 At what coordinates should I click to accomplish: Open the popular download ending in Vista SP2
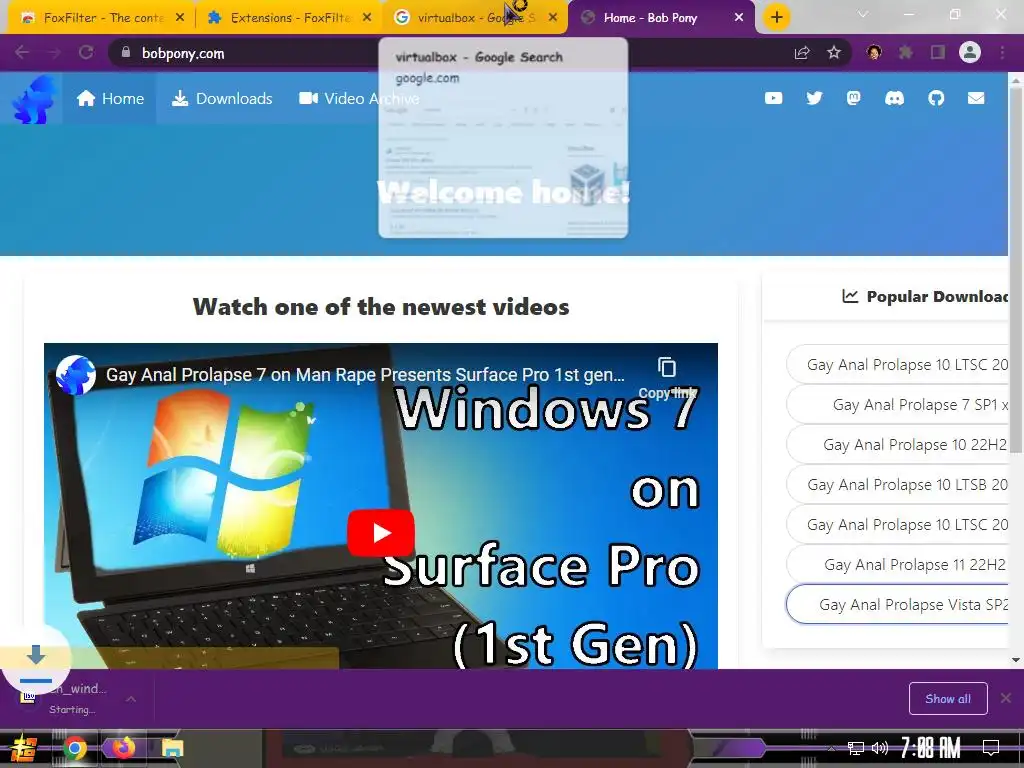coord(898,604)
